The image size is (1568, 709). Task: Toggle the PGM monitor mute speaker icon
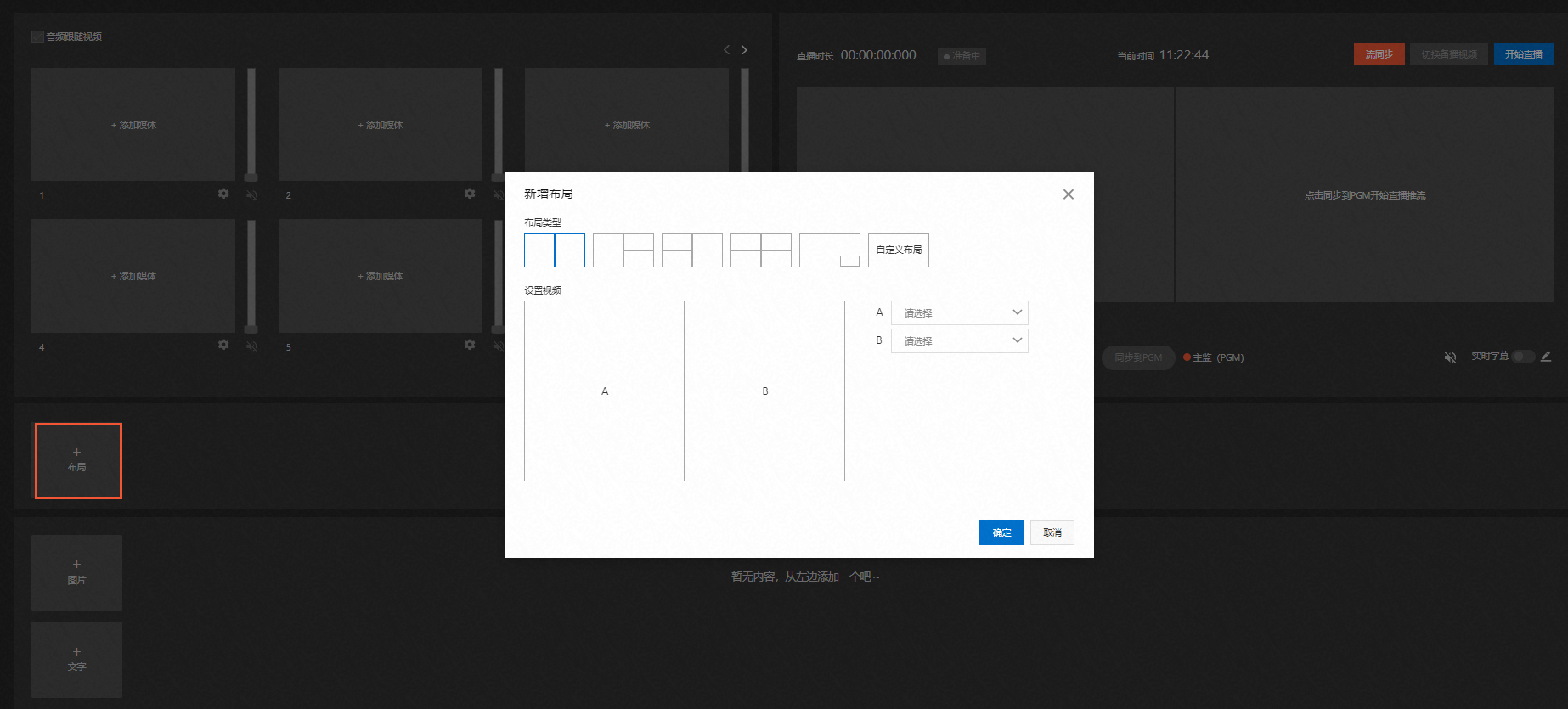tap(1450, 357)
